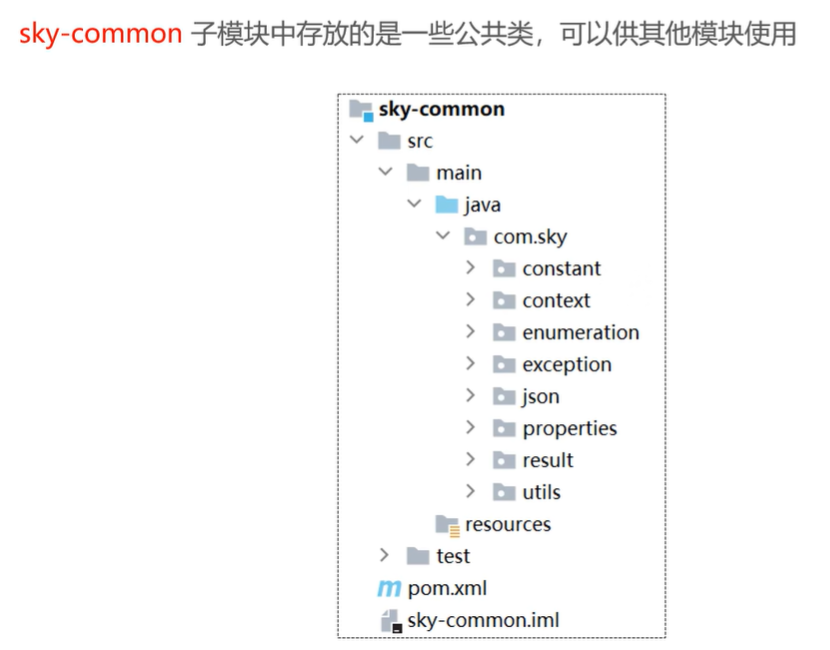Collapse the src directory node
Screen dimensions: 830x650
(x=357, y=140)
